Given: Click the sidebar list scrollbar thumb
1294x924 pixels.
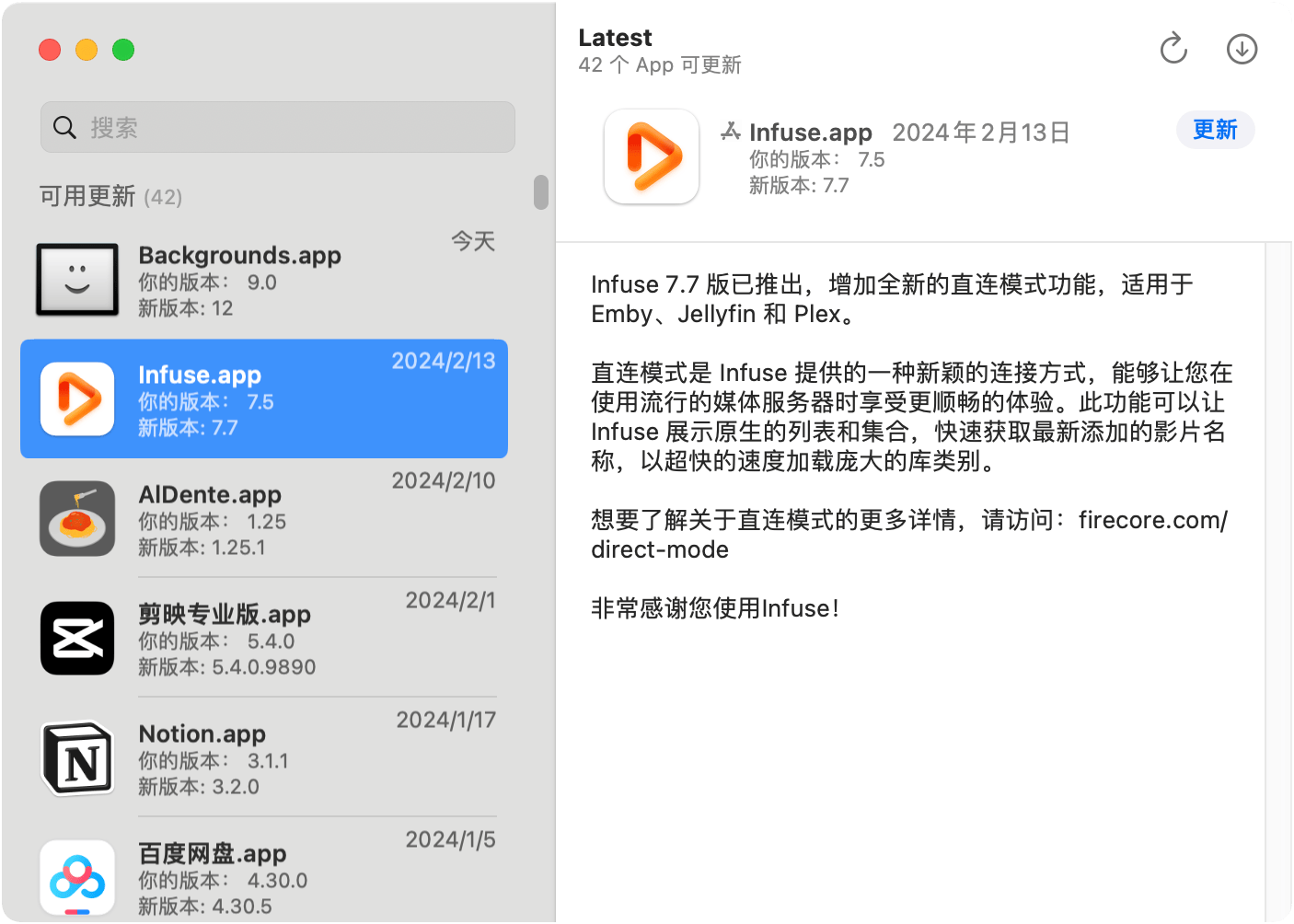Looking at the screenshot, I should tap(541, 192).
